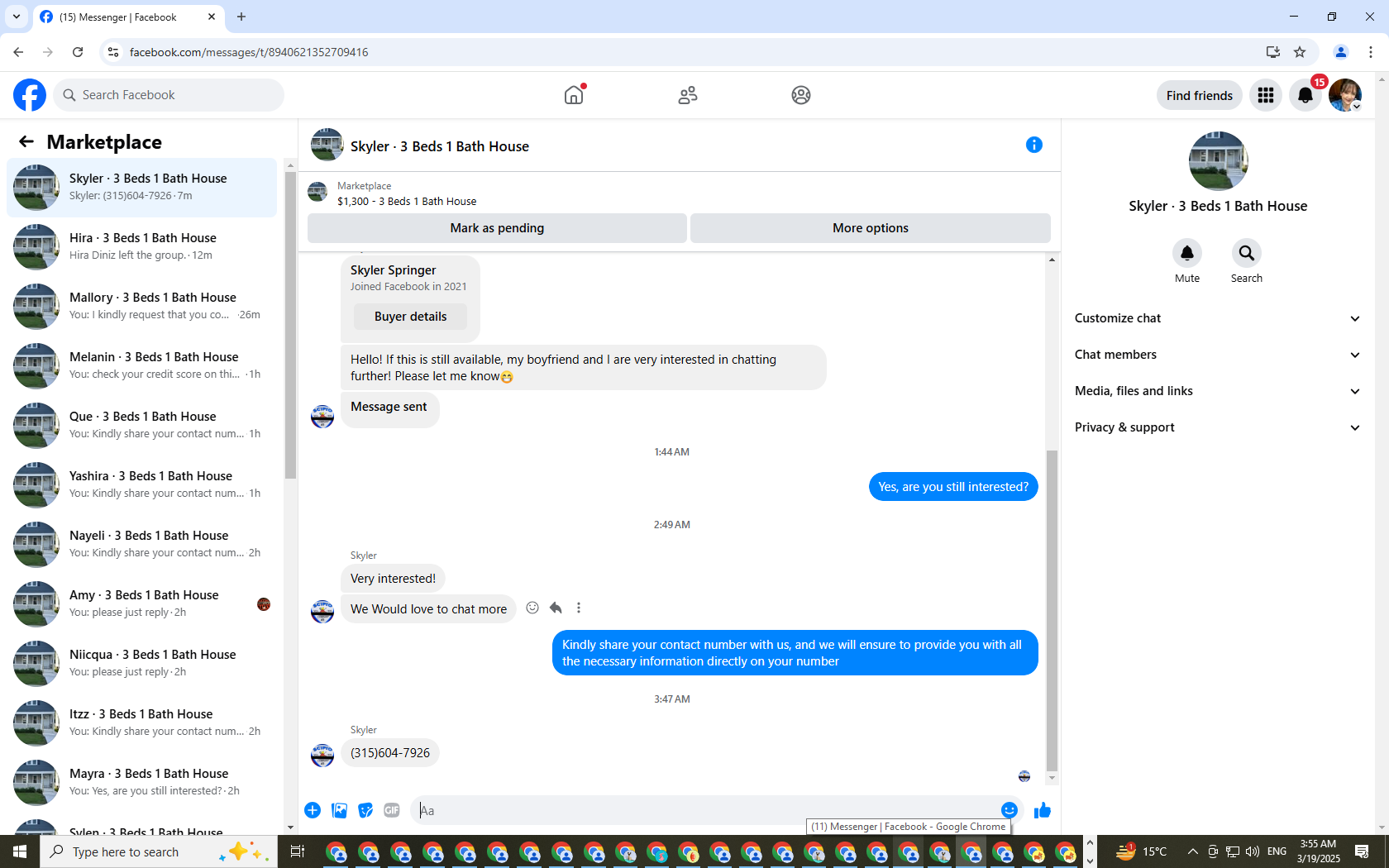Open more actions plus icon in composer
This screenshot has height=868, width=1389.
click(x=313, y=810)
